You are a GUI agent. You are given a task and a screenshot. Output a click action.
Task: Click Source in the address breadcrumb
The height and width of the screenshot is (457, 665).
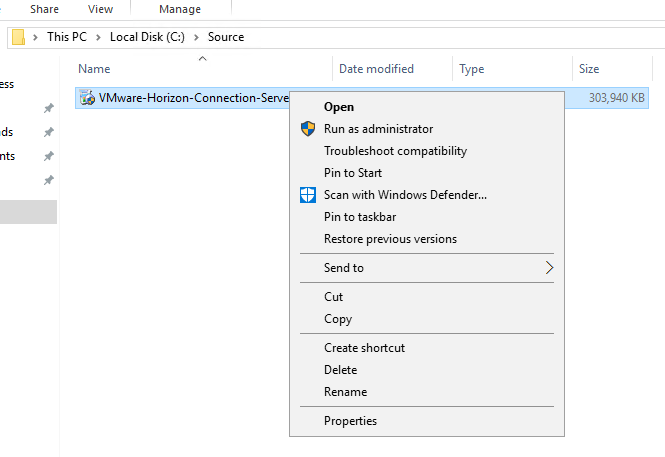[226, 37]
